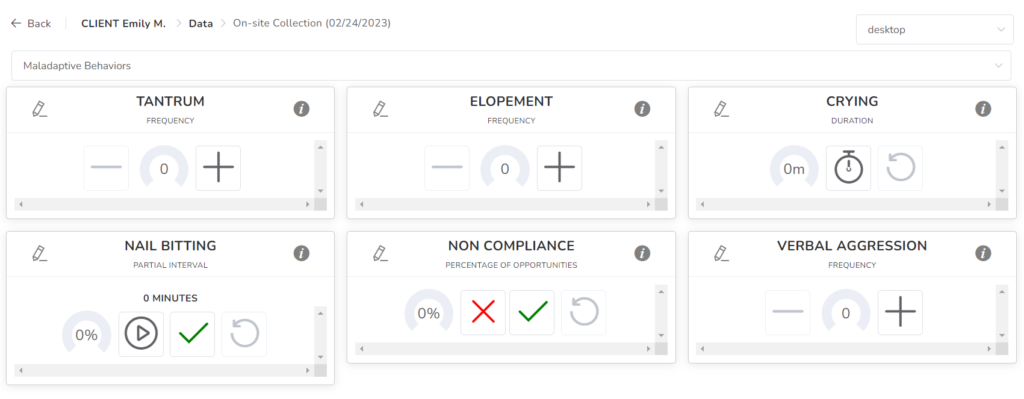Open CLIENT Emily M. breadcrumb
The height and width of the screenshot is (399, 1024).
[x=123, y=24]
